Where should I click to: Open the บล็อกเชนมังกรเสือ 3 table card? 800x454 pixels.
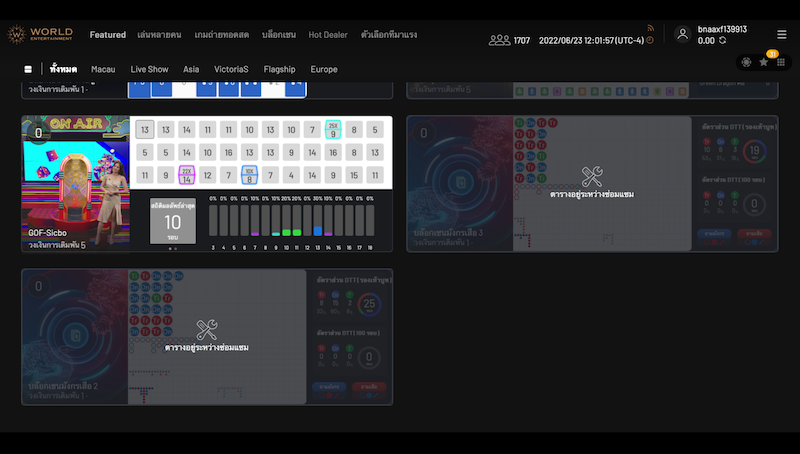click(x=592, y=184)
